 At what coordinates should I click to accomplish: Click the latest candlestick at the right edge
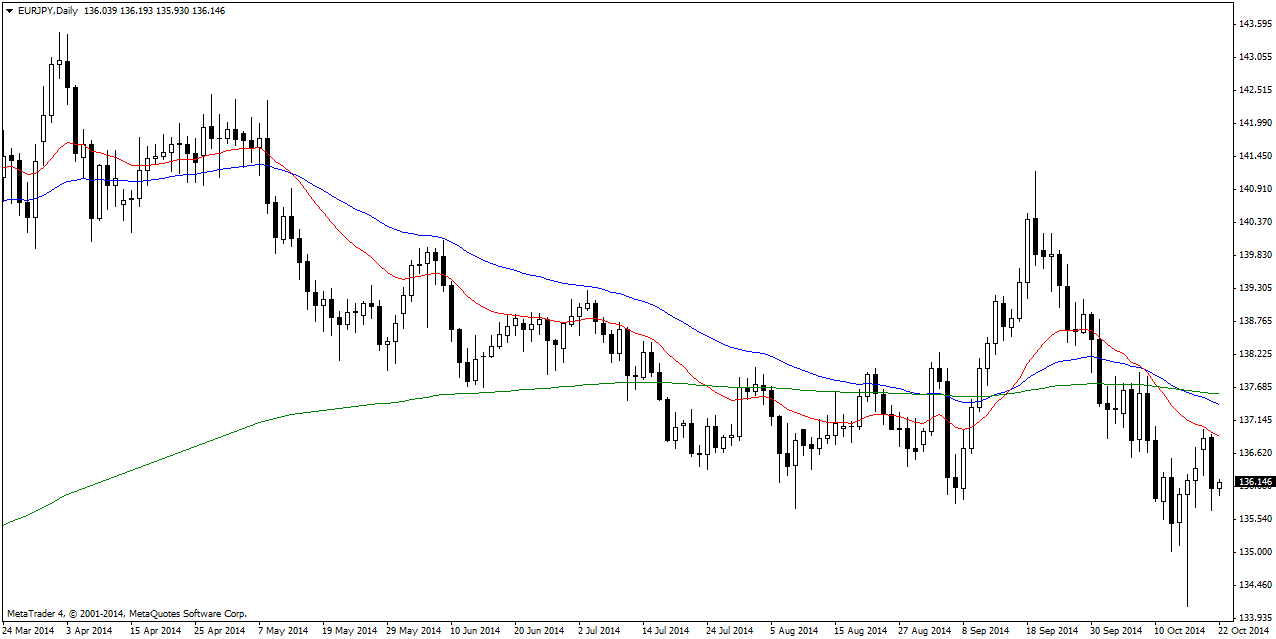(1219, 485)
